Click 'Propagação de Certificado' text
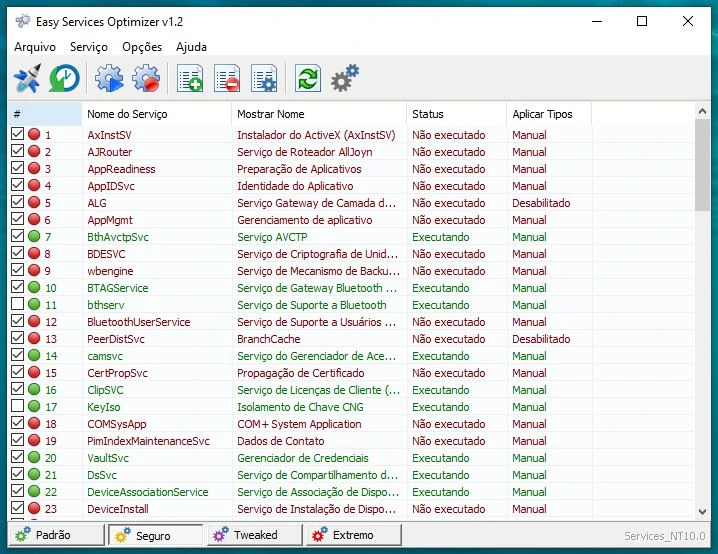The height and width of the screenshot is (554, 718). point(300,373)
